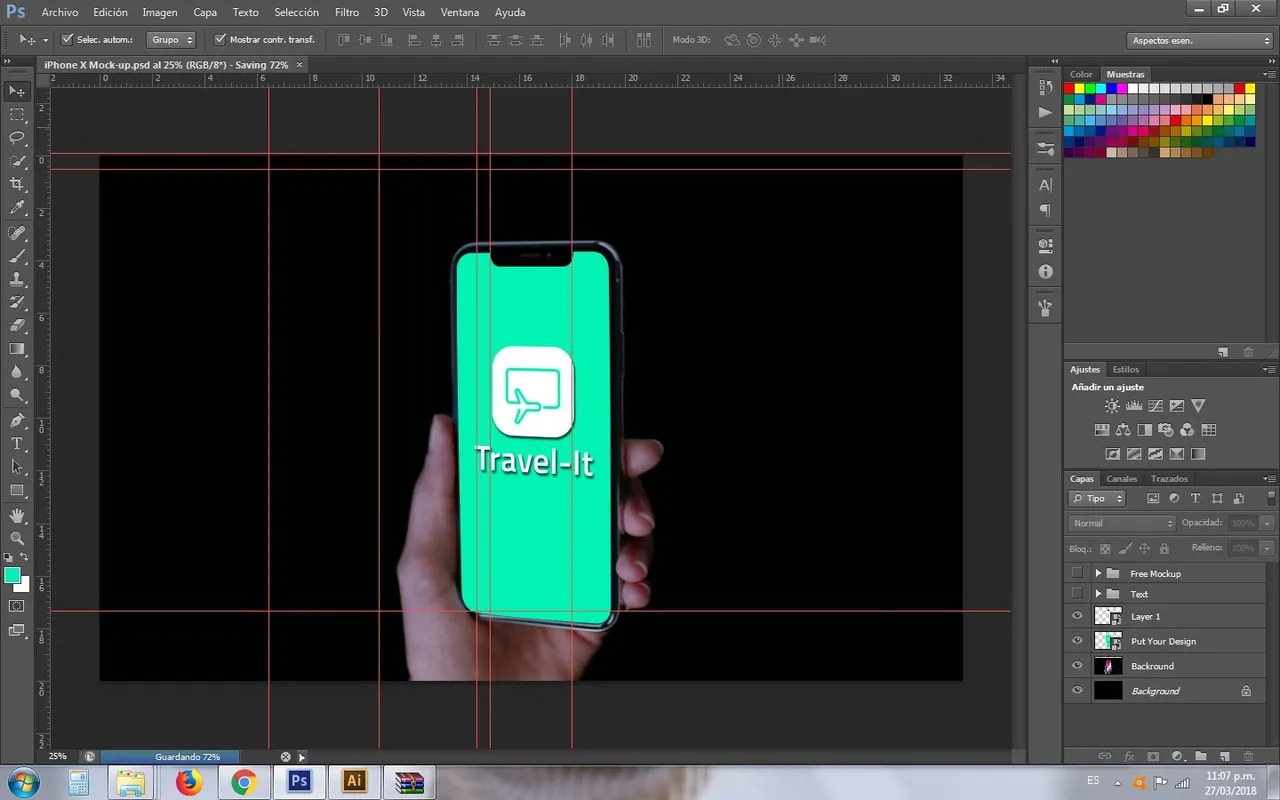Show the Text group
Viewport: 1280px width, 800px height.
[x=1077, y=594]
